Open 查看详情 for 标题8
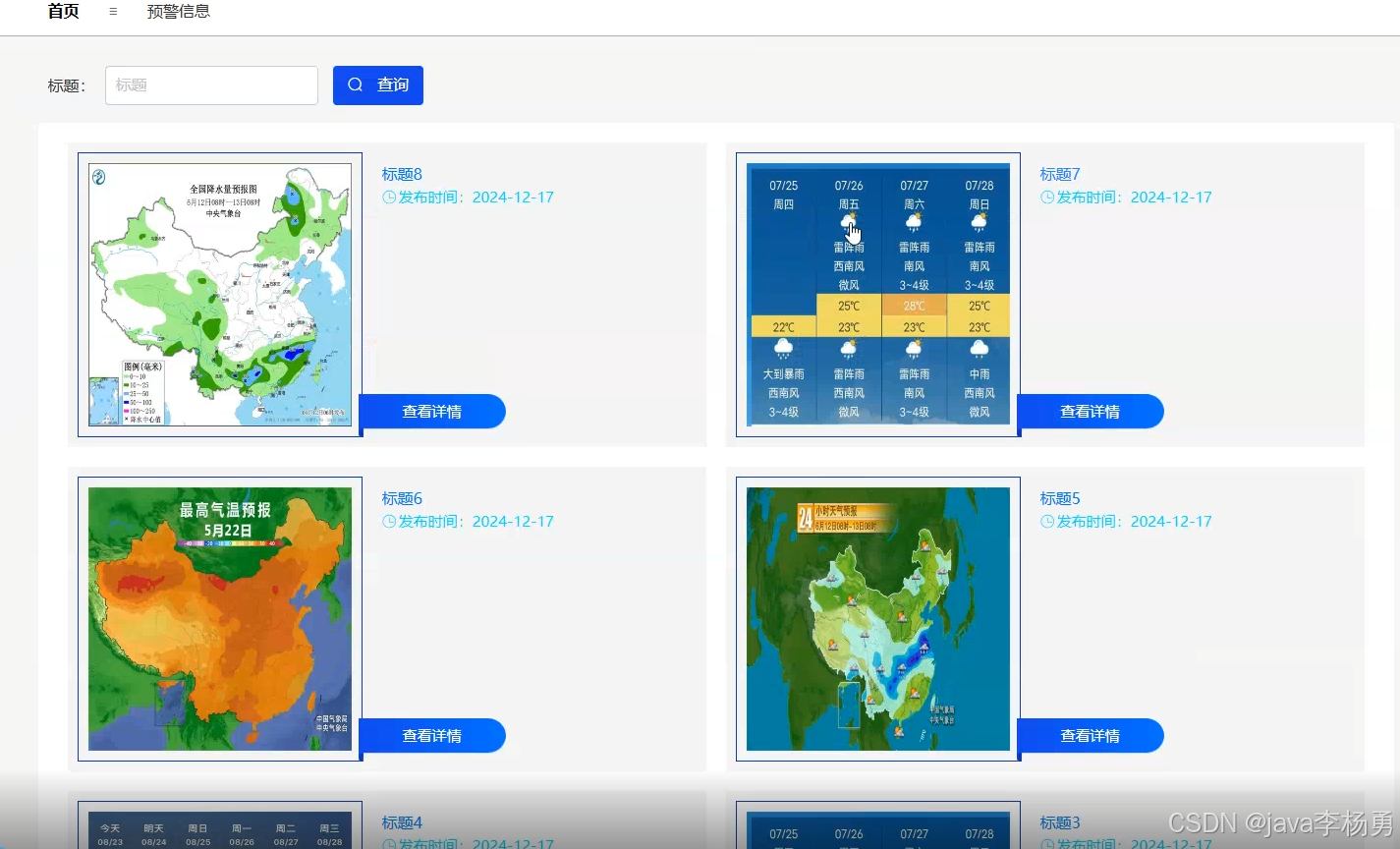Viewport: 1400px width, 849px height. tap(432, 412)
